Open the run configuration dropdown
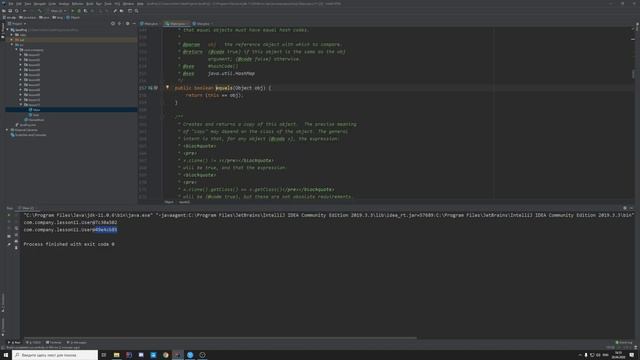640x360 pixels. tap(58, 11)
